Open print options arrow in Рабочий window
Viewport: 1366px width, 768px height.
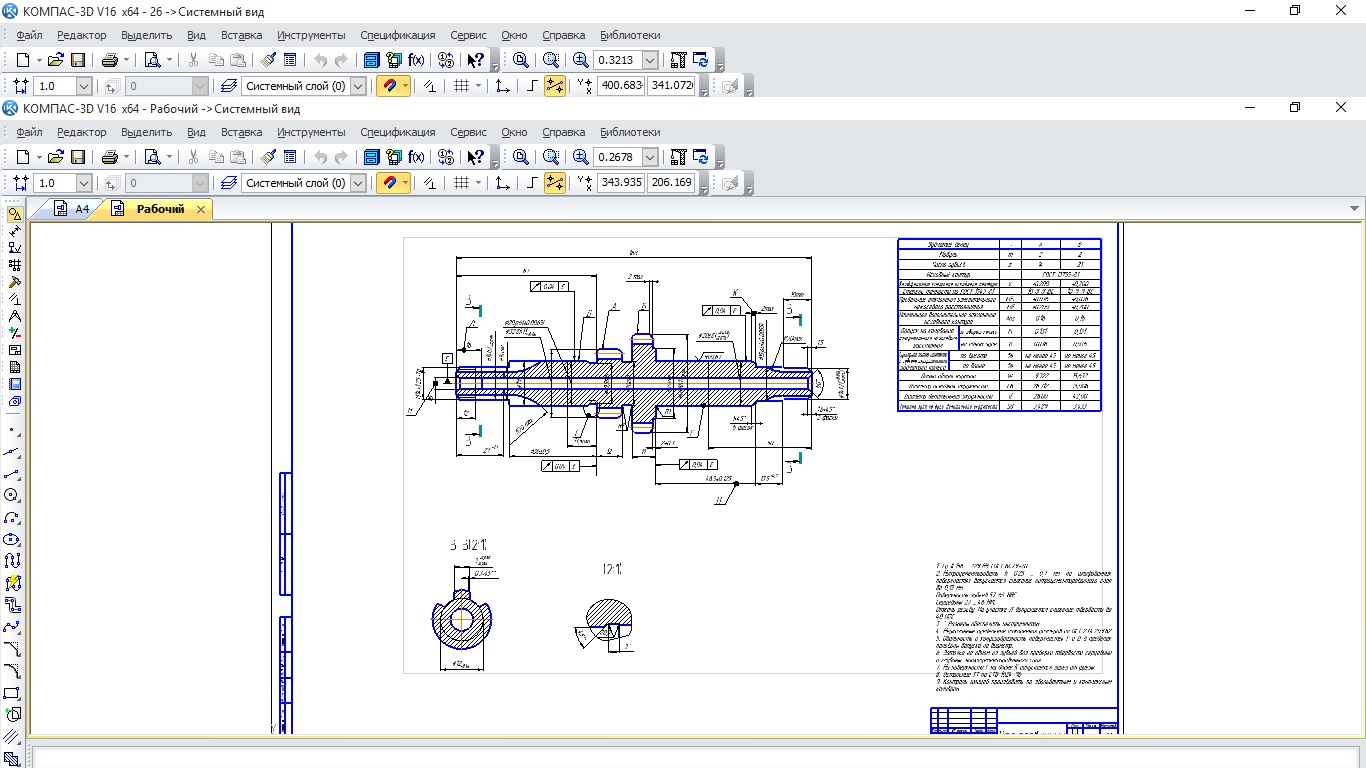click(126, 157)
